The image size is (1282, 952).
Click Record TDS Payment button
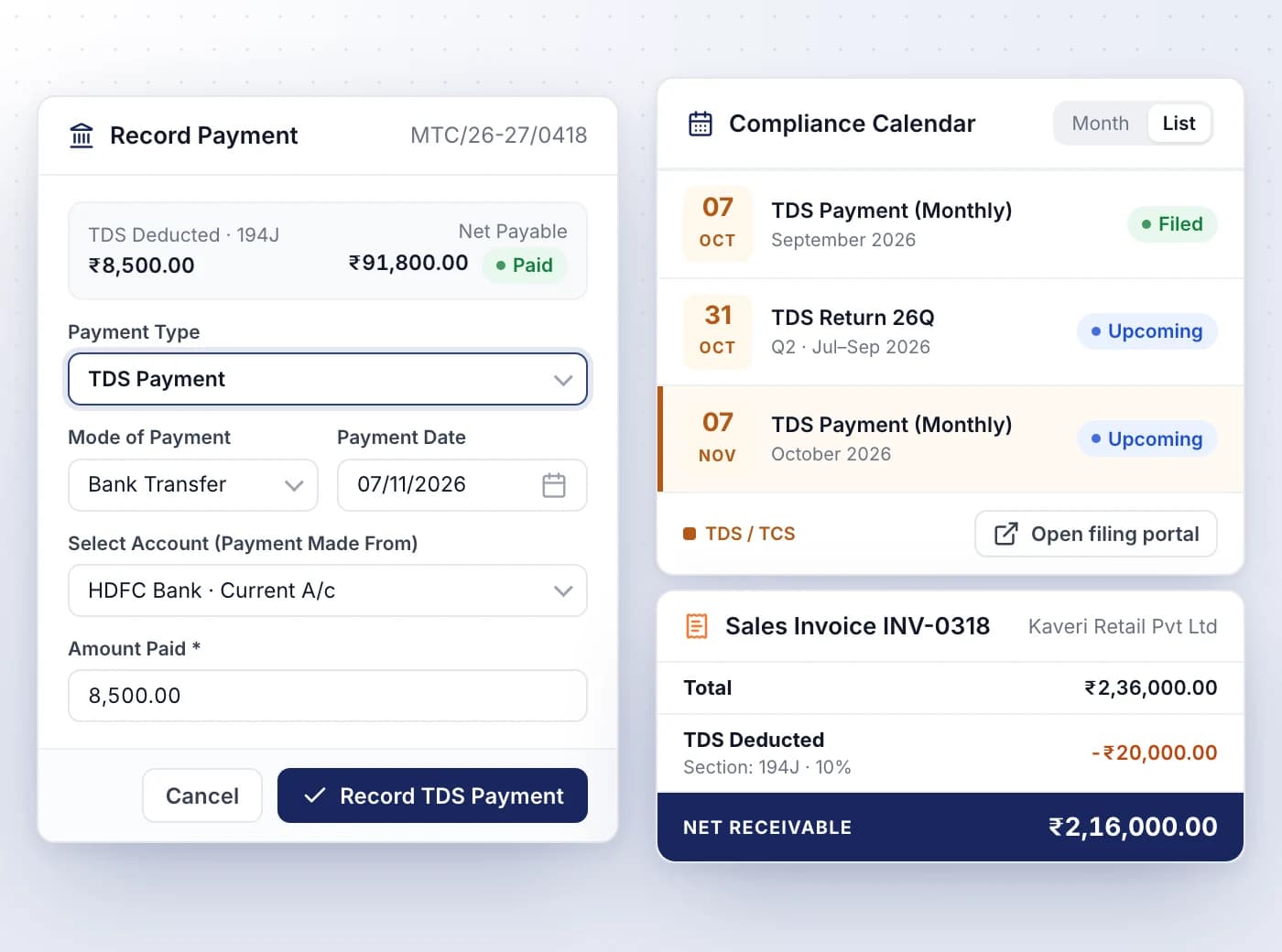[432, 795]
